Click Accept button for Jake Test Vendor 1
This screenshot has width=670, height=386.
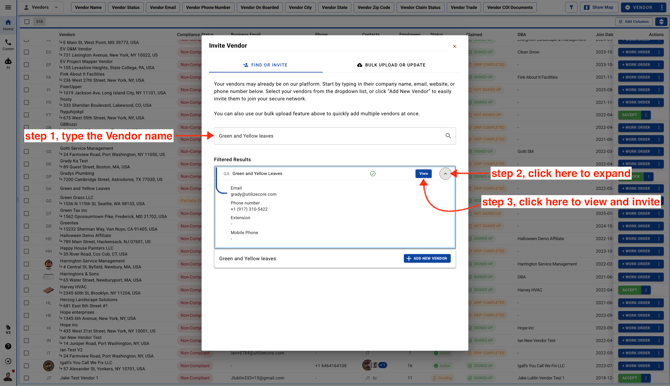(x=630, y=378)
